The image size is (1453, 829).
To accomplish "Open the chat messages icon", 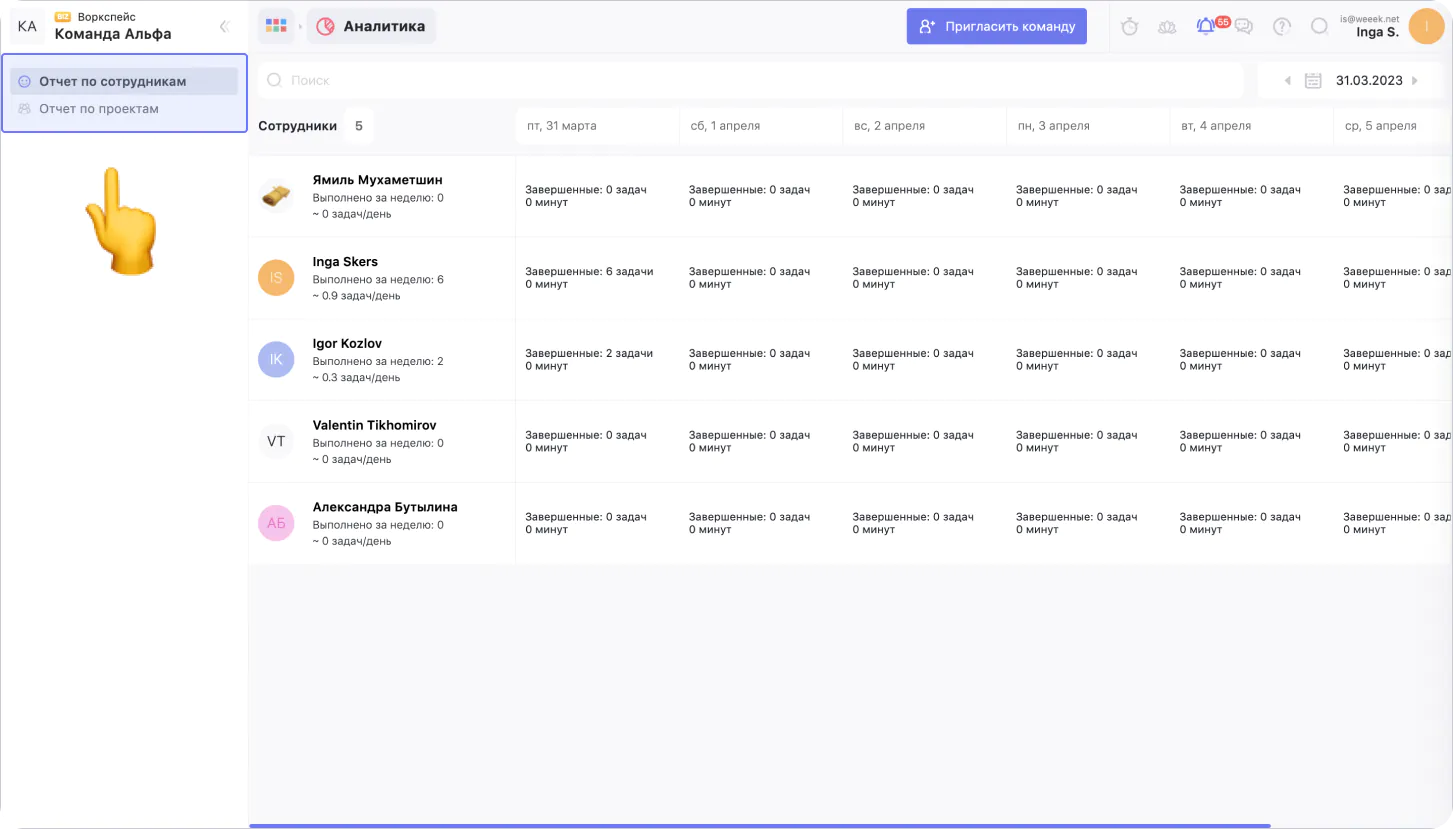I will click(1244, 27).
